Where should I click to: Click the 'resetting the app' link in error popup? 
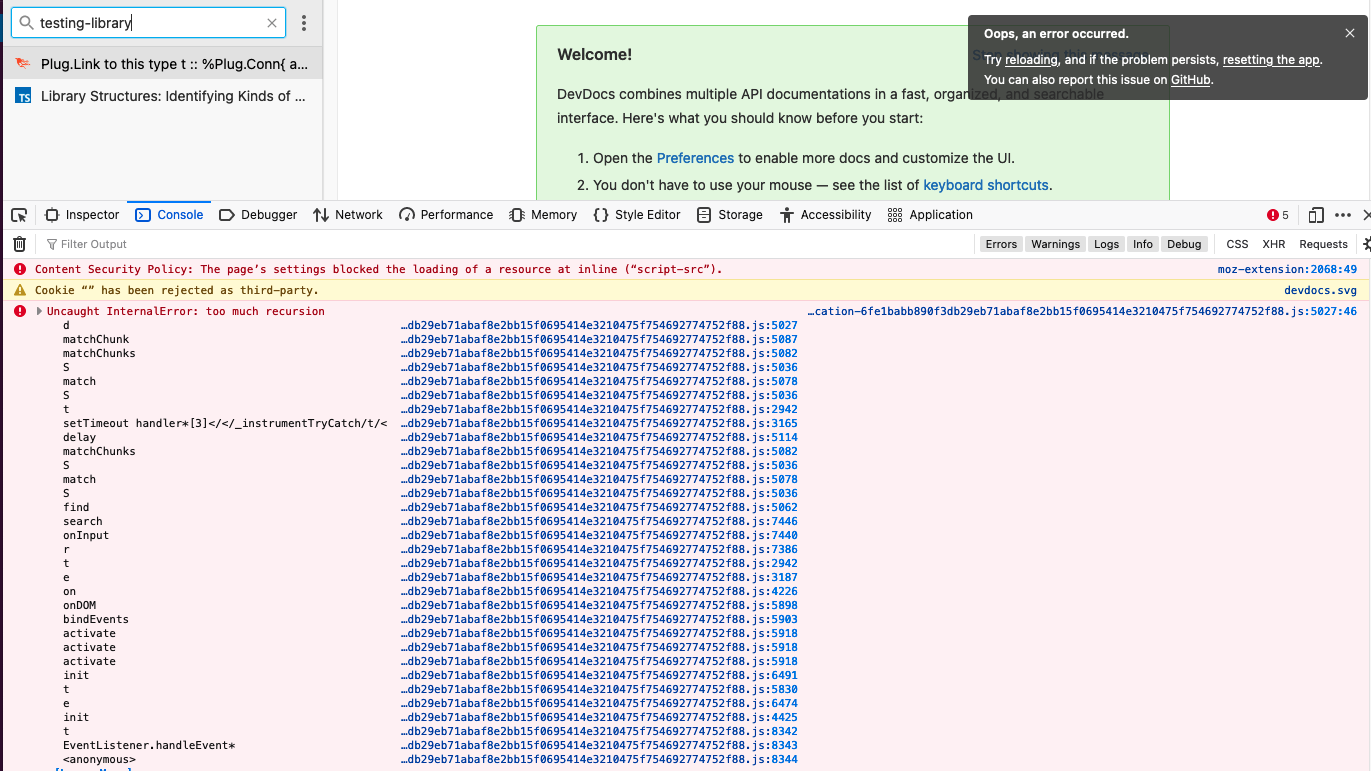pos(1270,60)
